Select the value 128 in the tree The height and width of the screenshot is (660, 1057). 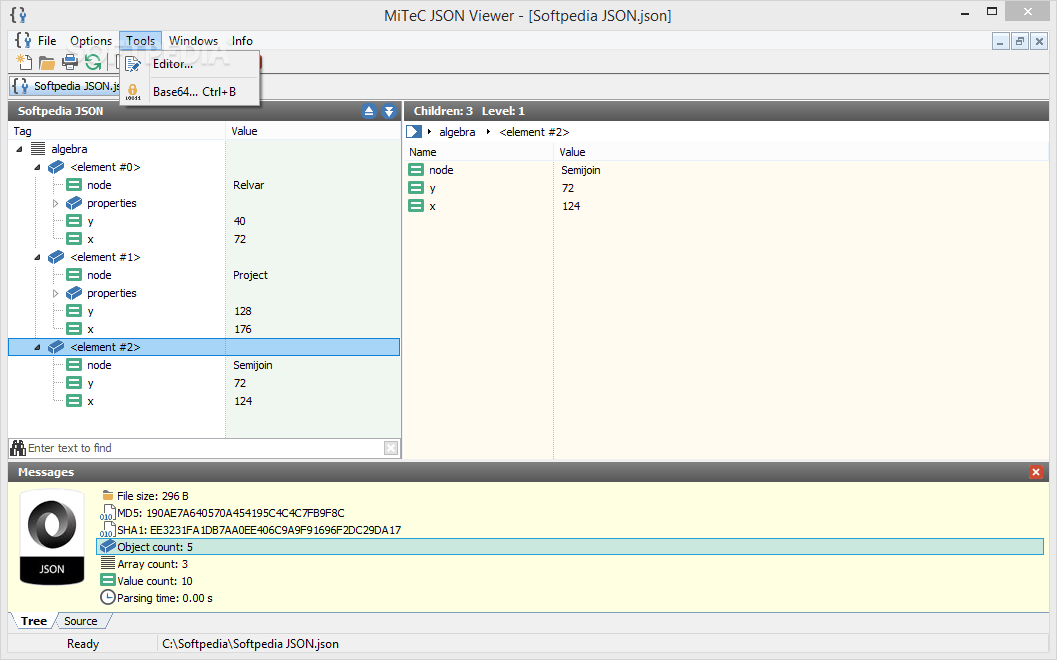coord(243,311)
